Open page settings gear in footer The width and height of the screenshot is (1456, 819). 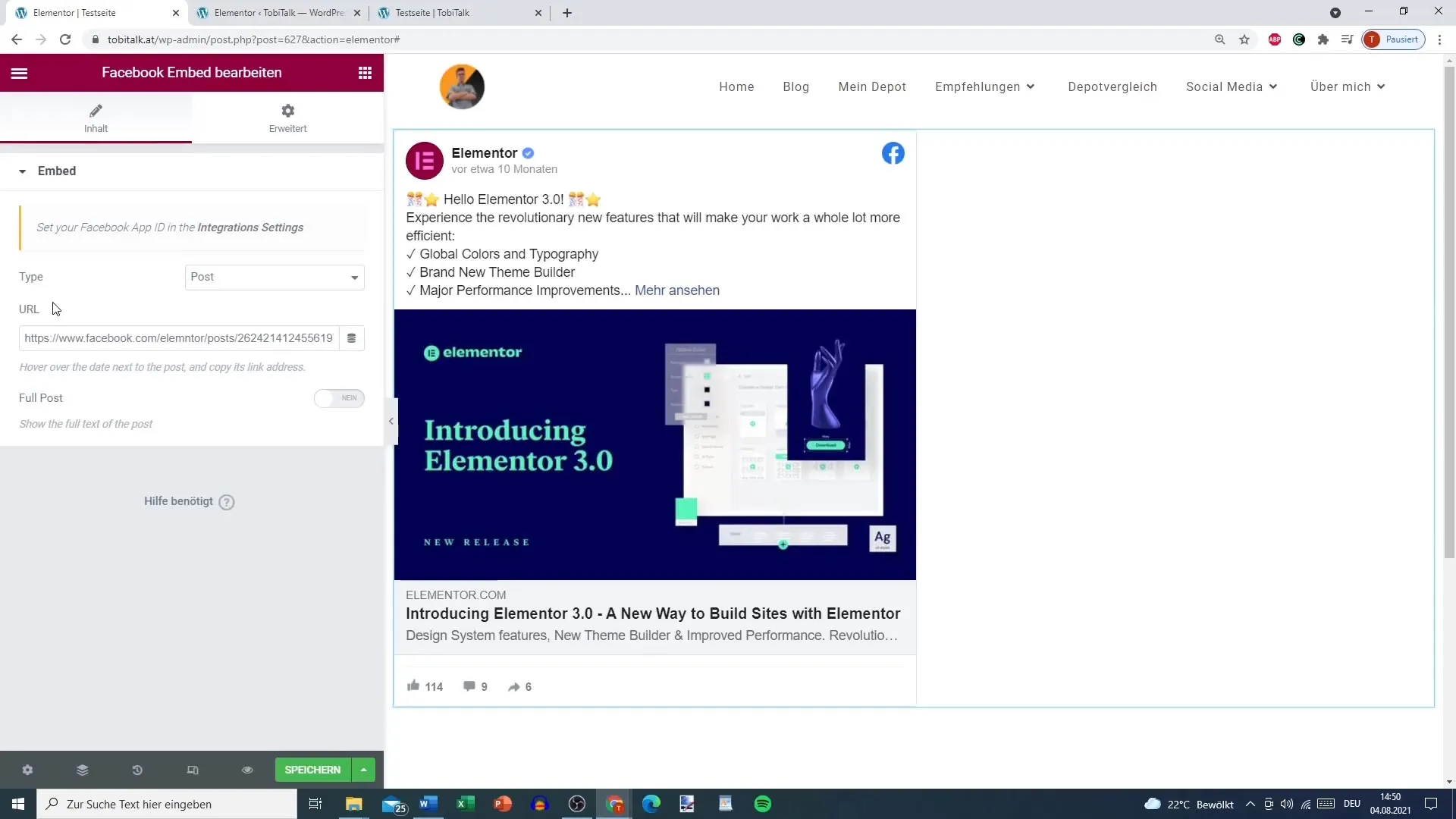coord(27,770)
